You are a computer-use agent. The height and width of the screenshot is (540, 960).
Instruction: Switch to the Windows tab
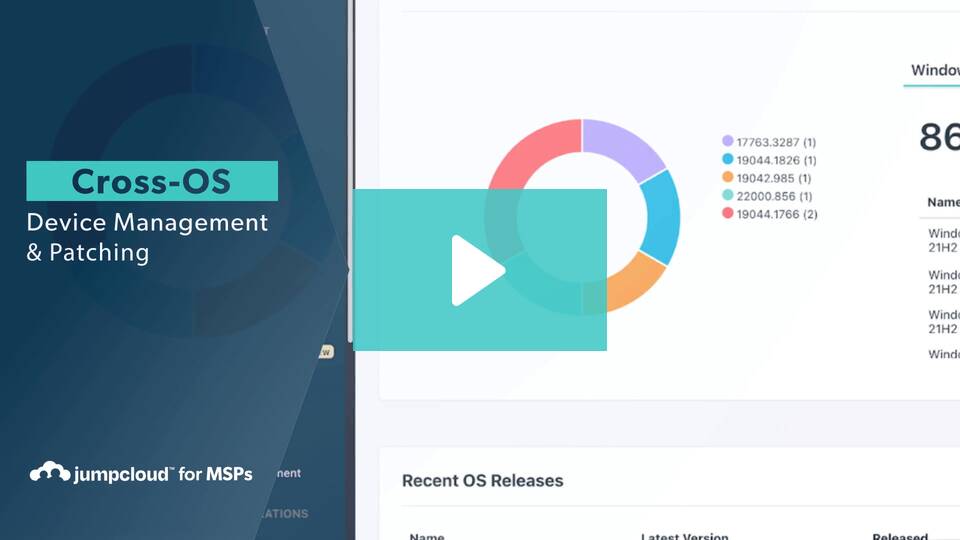point(934,71)
